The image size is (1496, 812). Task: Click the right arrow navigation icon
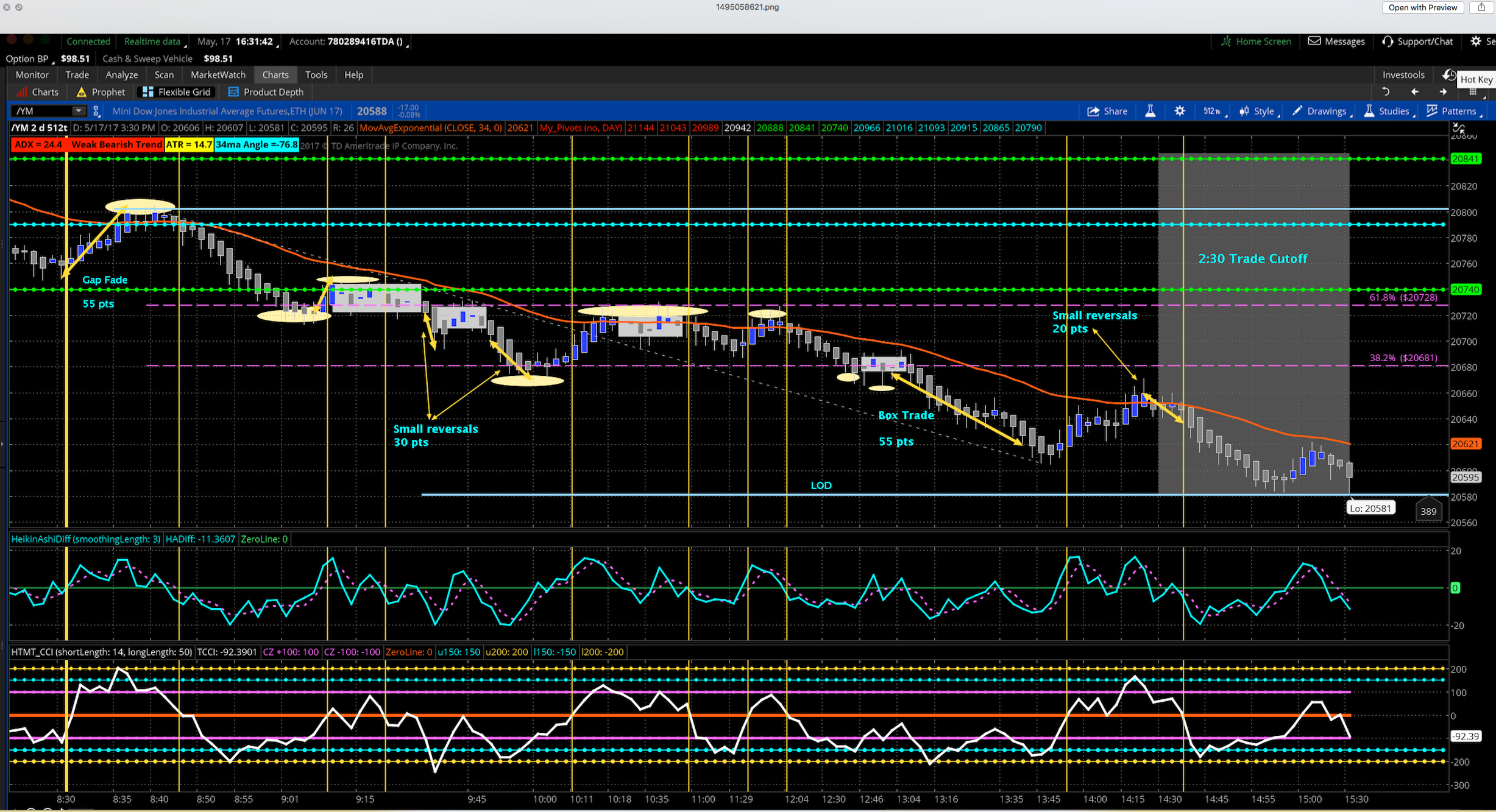[1443, 92]
